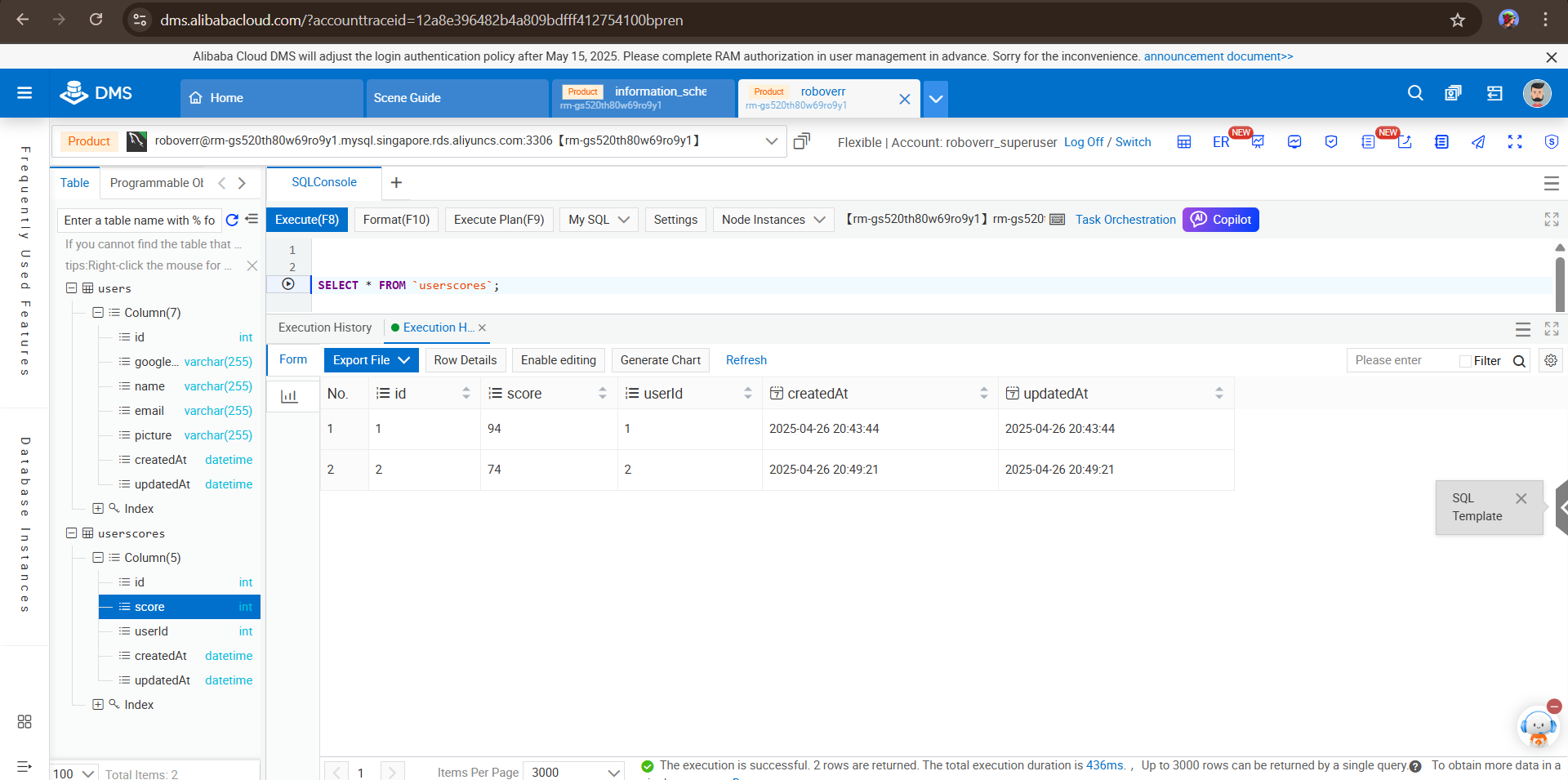Switch to the Home tab
The width and height of the screenshot is (1568, 780).
(x=271, y=98)
